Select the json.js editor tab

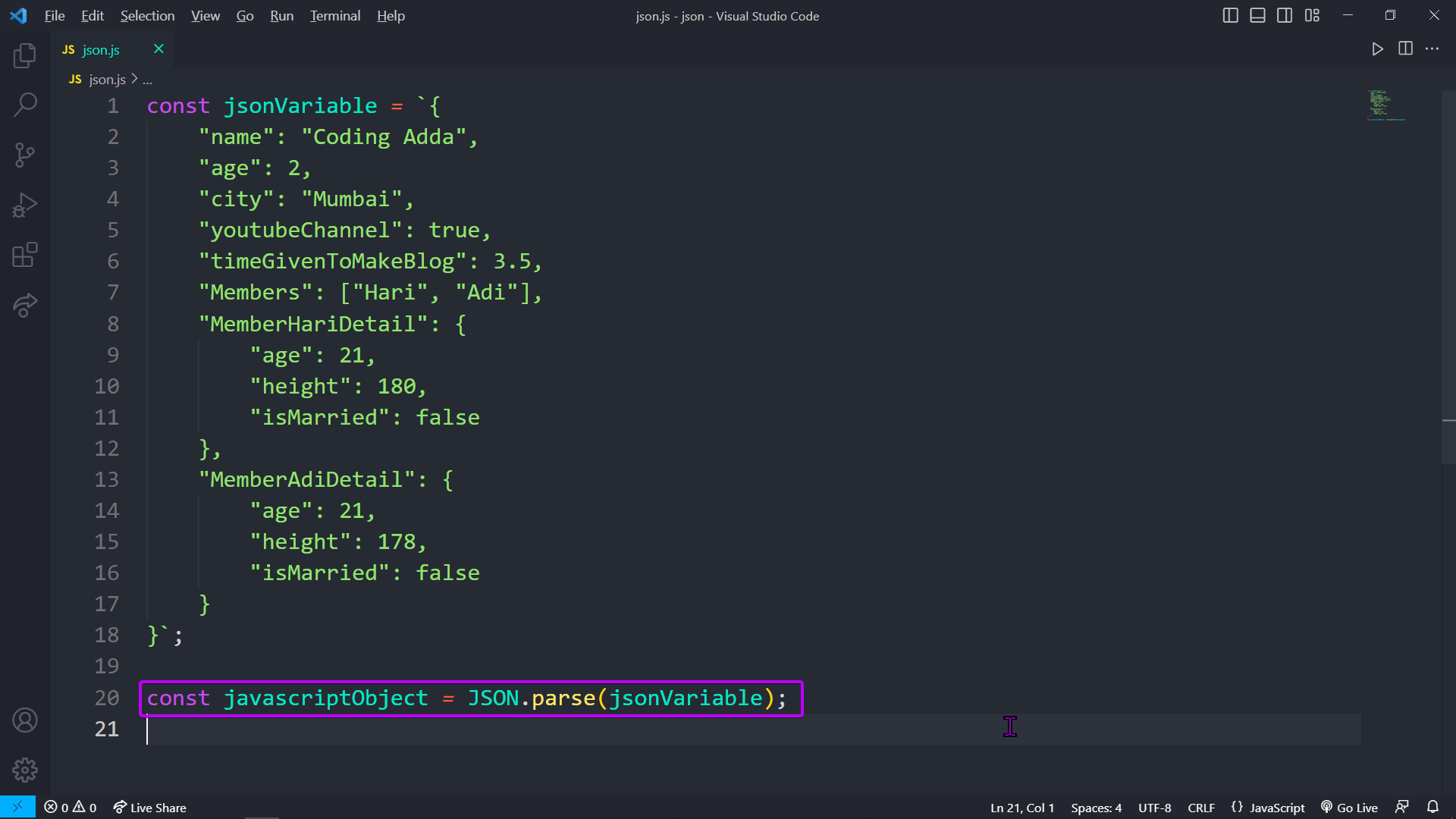[112, 49]
